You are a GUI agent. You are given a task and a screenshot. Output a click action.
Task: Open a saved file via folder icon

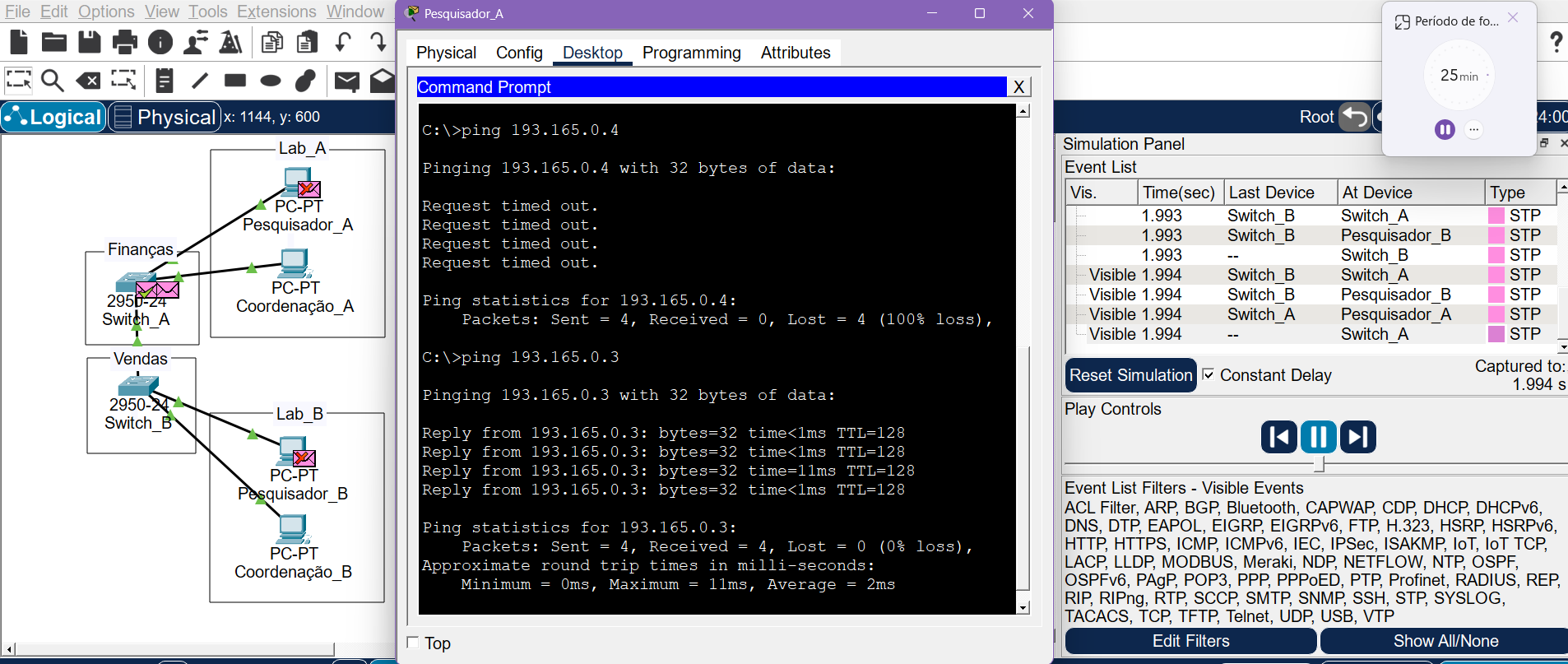point(54,41)
